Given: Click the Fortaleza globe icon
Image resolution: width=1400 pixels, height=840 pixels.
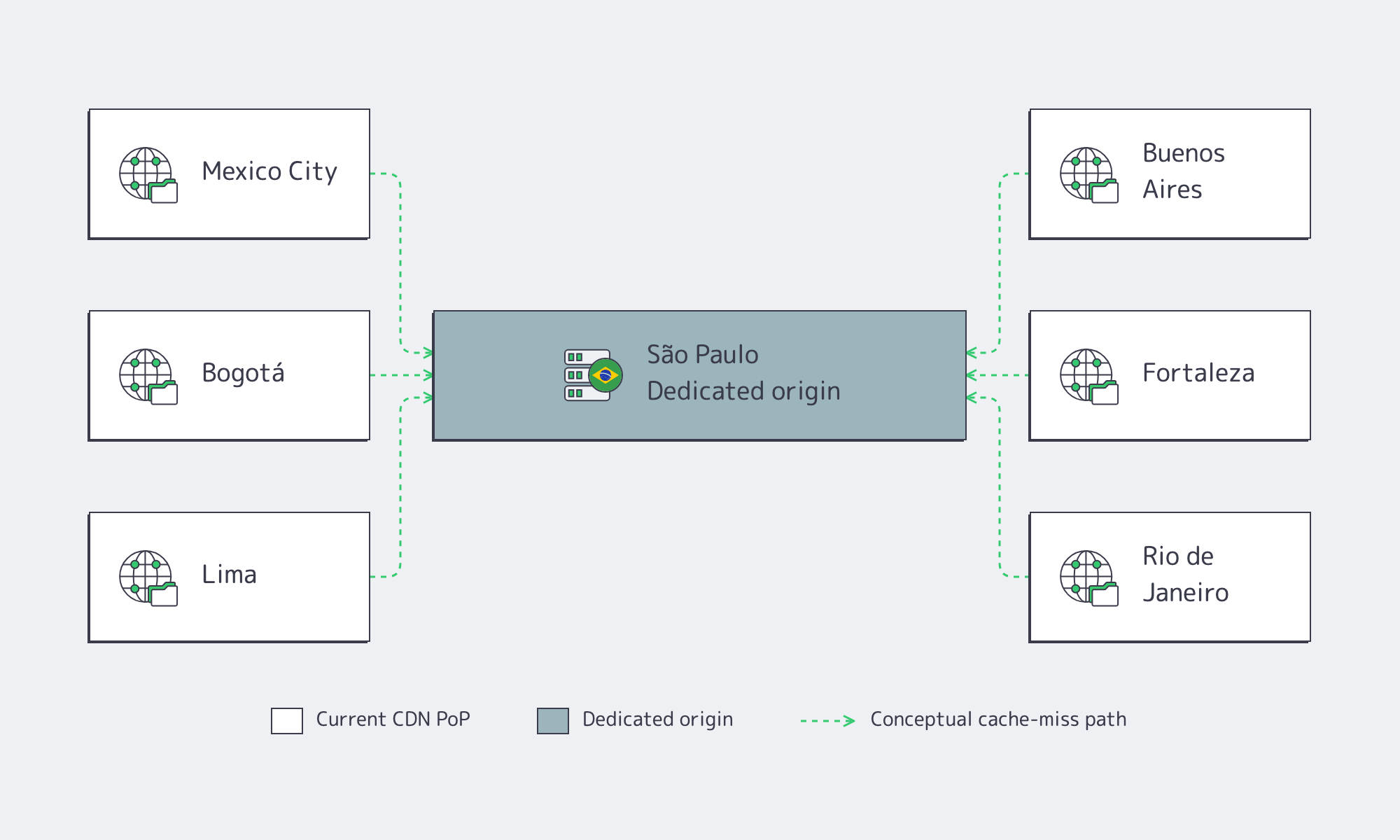Looking at the screenshot, I should (1089, 377).
